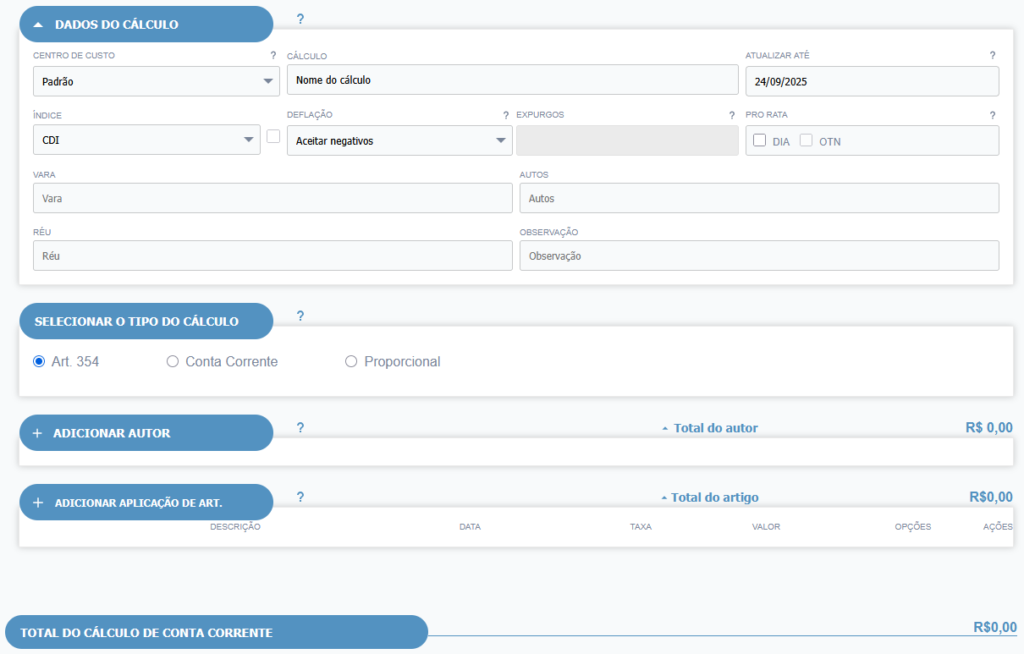Image resolution: width=1024 pixels, height=654 pixels.
Task: Select the Conta Corrente radio option
Action: [172, 362]
